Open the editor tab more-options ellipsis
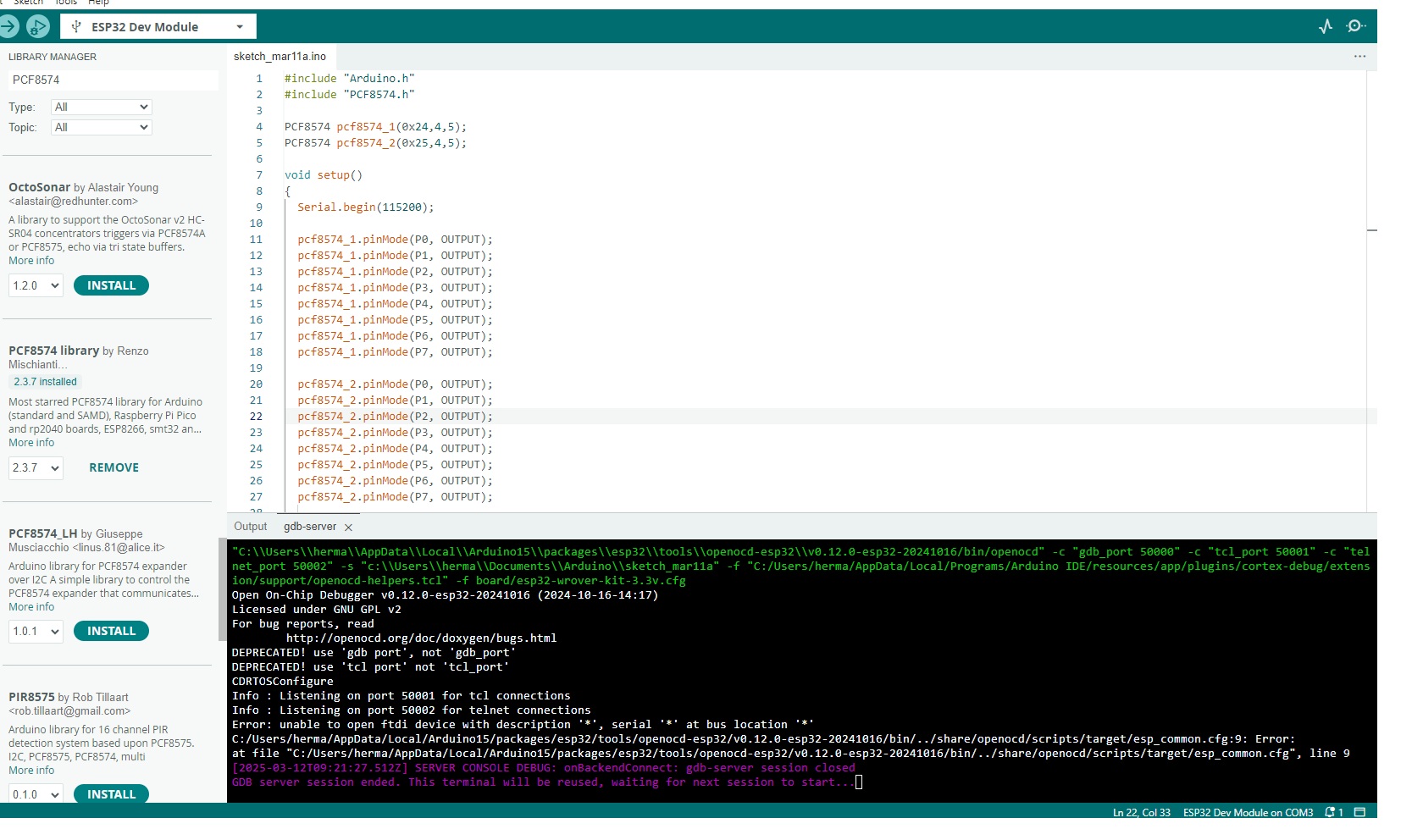Viewport: 1423px width, 840px height. [1359, 57]
